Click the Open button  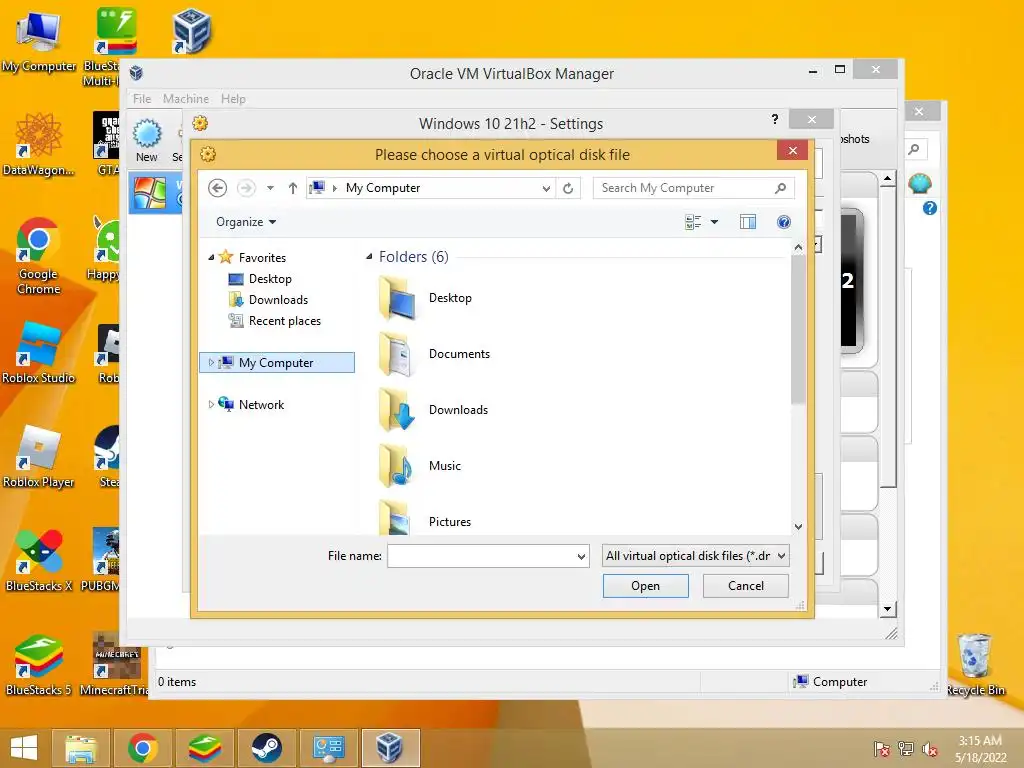645,586
